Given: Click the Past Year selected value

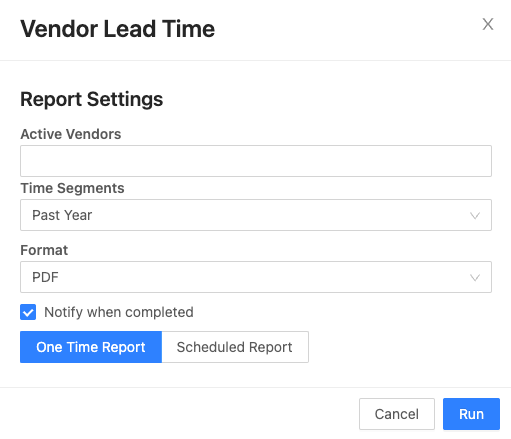Looking at the screenshot, I should pyautogui.click(x=62, y=215).
